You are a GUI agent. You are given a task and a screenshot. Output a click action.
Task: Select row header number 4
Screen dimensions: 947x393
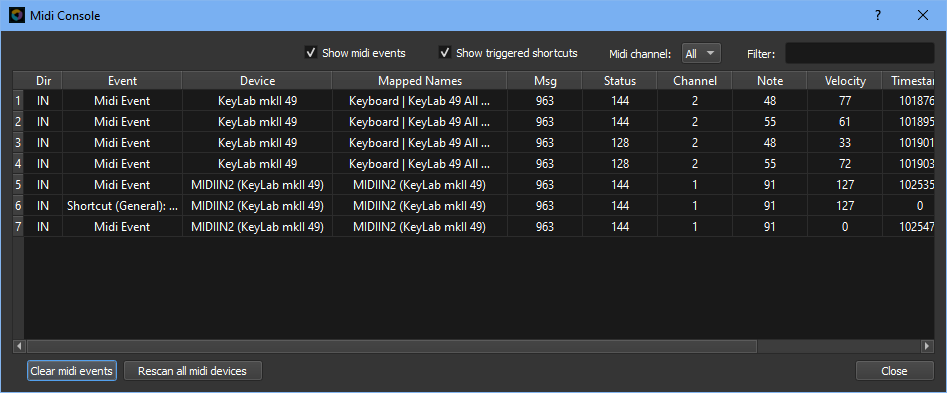click(18, 164)
